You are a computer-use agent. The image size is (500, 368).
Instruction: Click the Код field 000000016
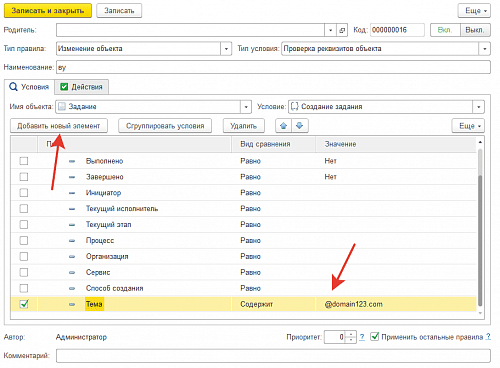tap(397, 30)
